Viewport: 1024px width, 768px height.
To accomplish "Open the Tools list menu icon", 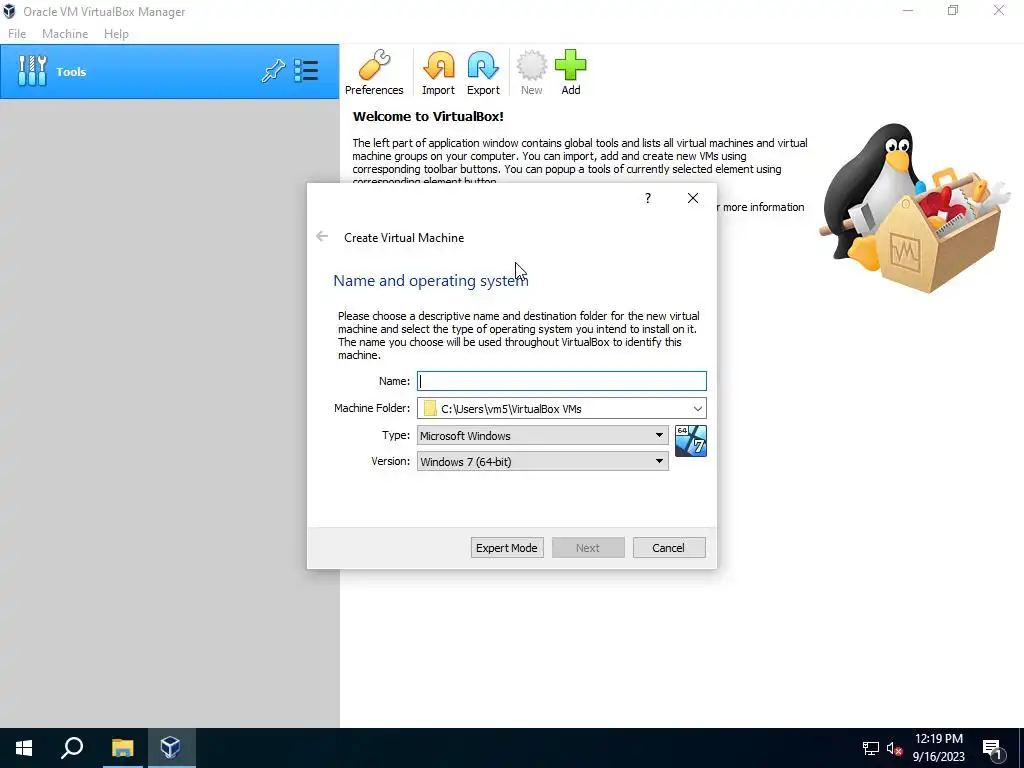I will [306, 71].
